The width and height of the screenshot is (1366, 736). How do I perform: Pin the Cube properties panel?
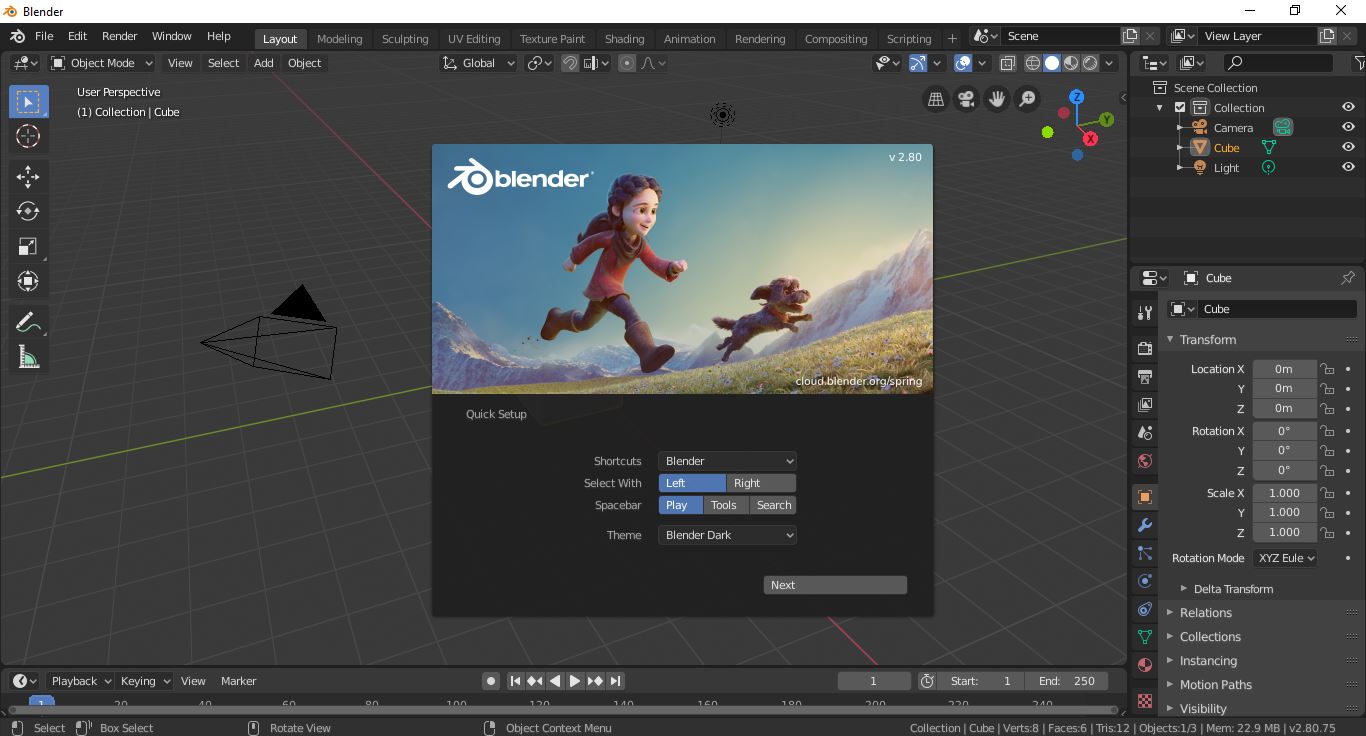point(1347,278)
